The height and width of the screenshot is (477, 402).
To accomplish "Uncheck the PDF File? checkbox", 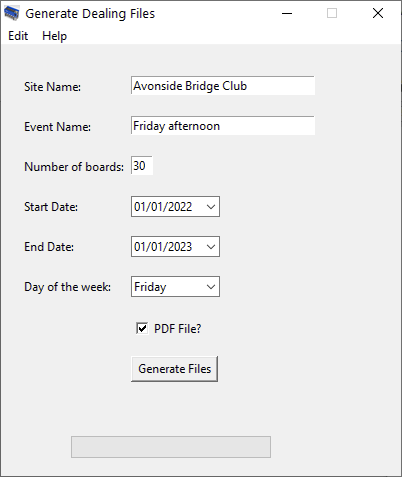I will (142, 328).
